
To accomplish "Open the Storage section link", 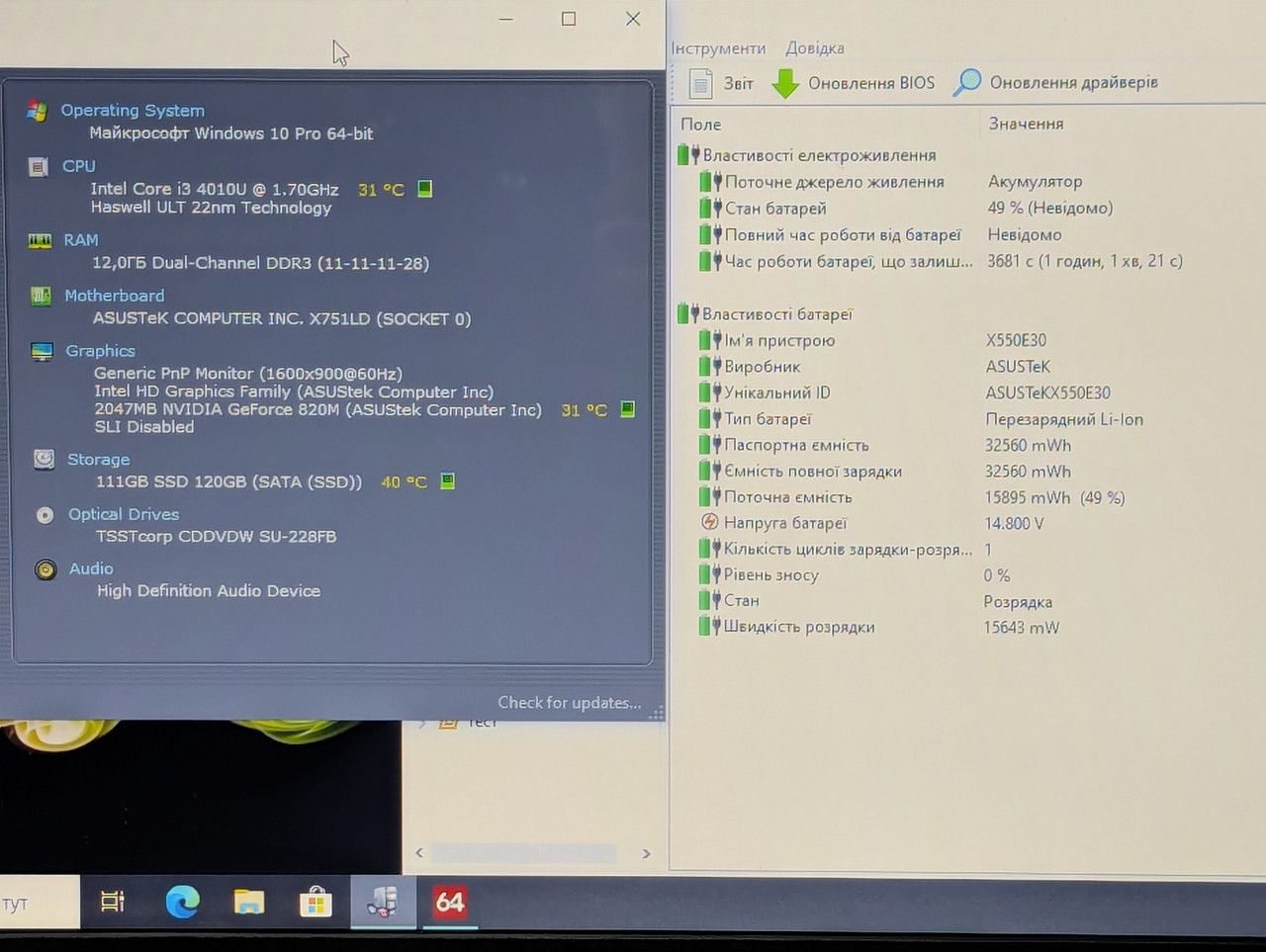I will tap(99, 460).
